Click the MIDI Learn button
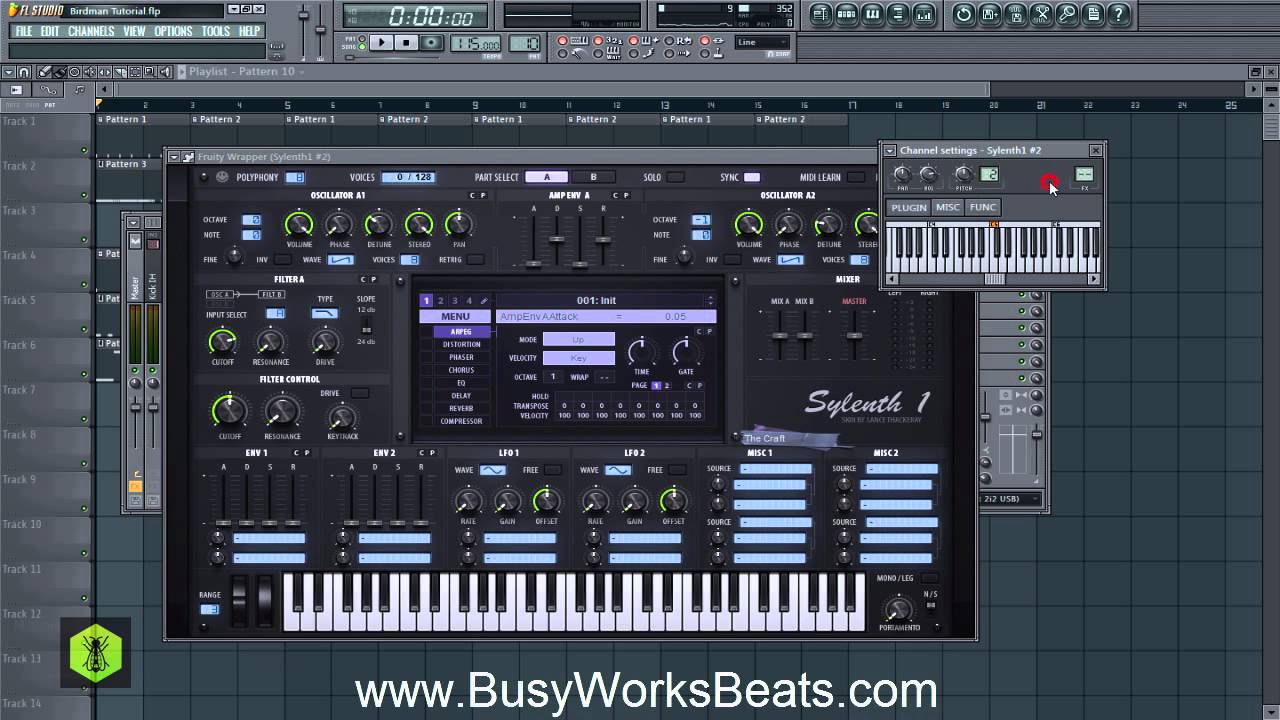The width and height of the screenshot is (1280, 720). (x=856, y=177)
